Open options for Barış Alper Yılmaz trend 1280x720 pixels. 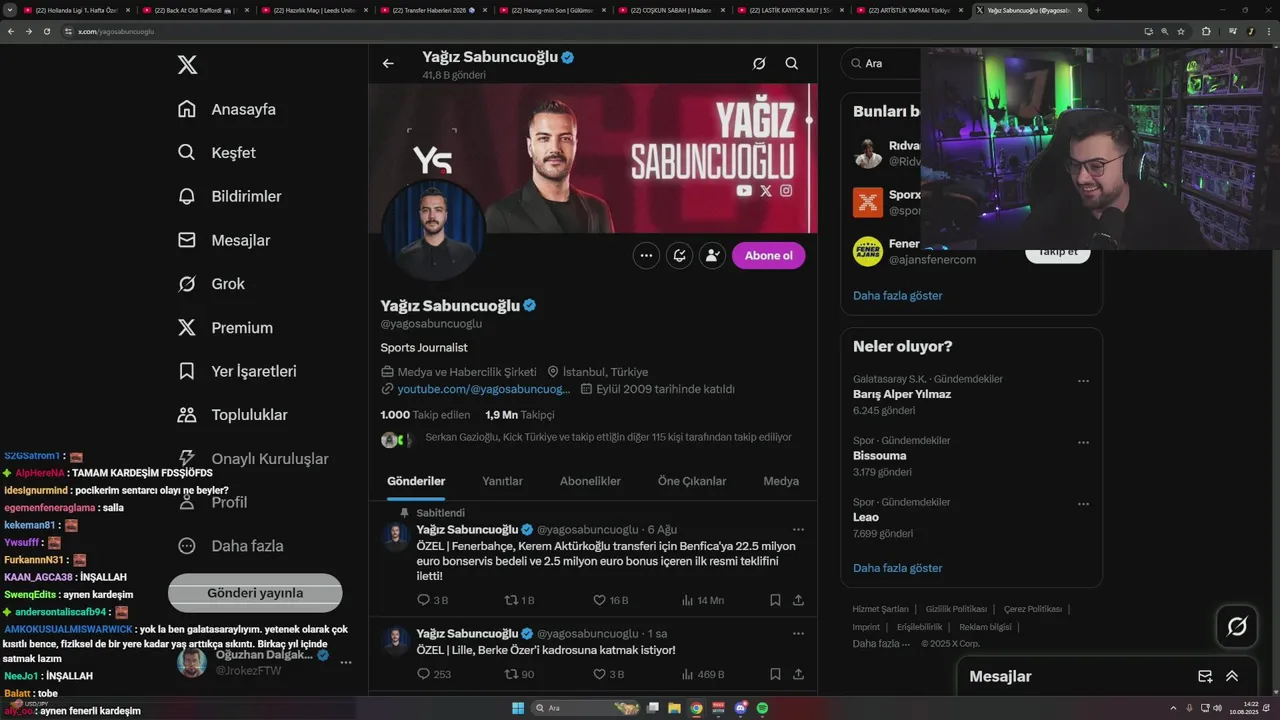pos(1083,381)
